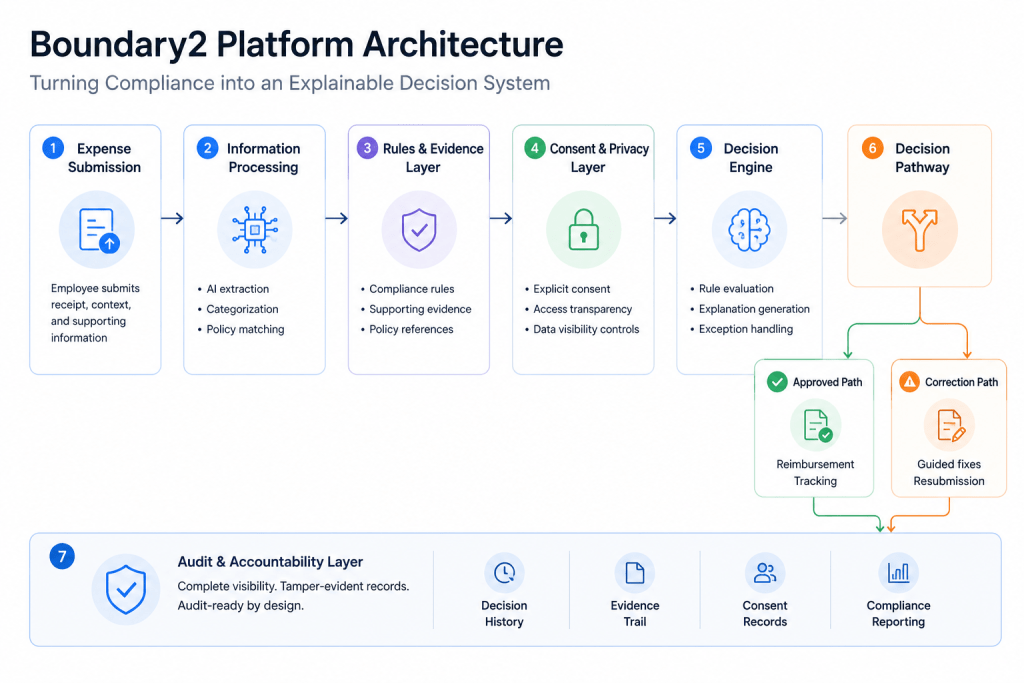
Task: Click the Rules & Evidence shield icon
Action: coord(419,230)
